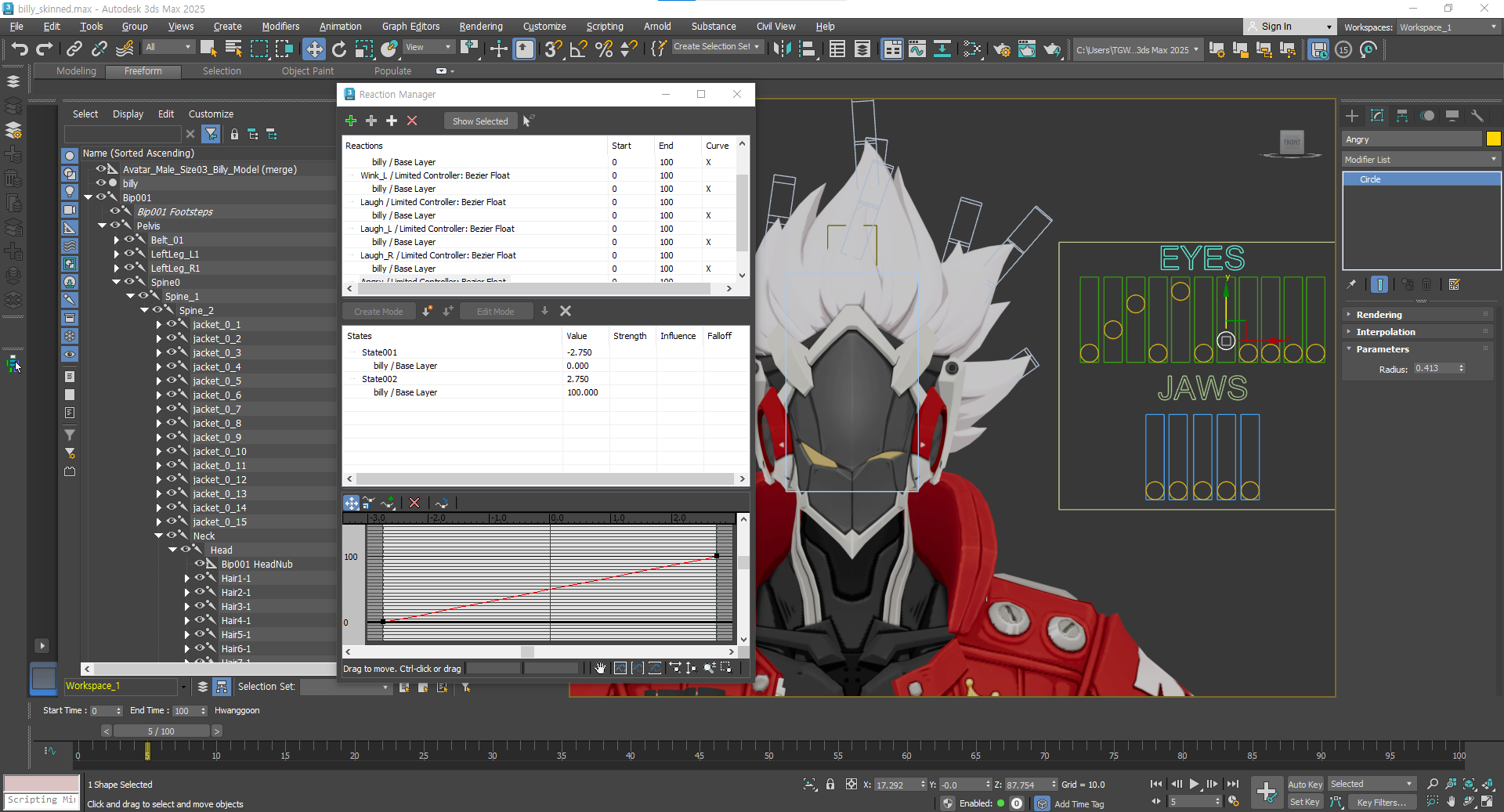Hide jacket_0_5 using its eye icon
Image resolution: width=1504 pixels, height=812 pixels.
pyautogui.click(x=172, y=381)
